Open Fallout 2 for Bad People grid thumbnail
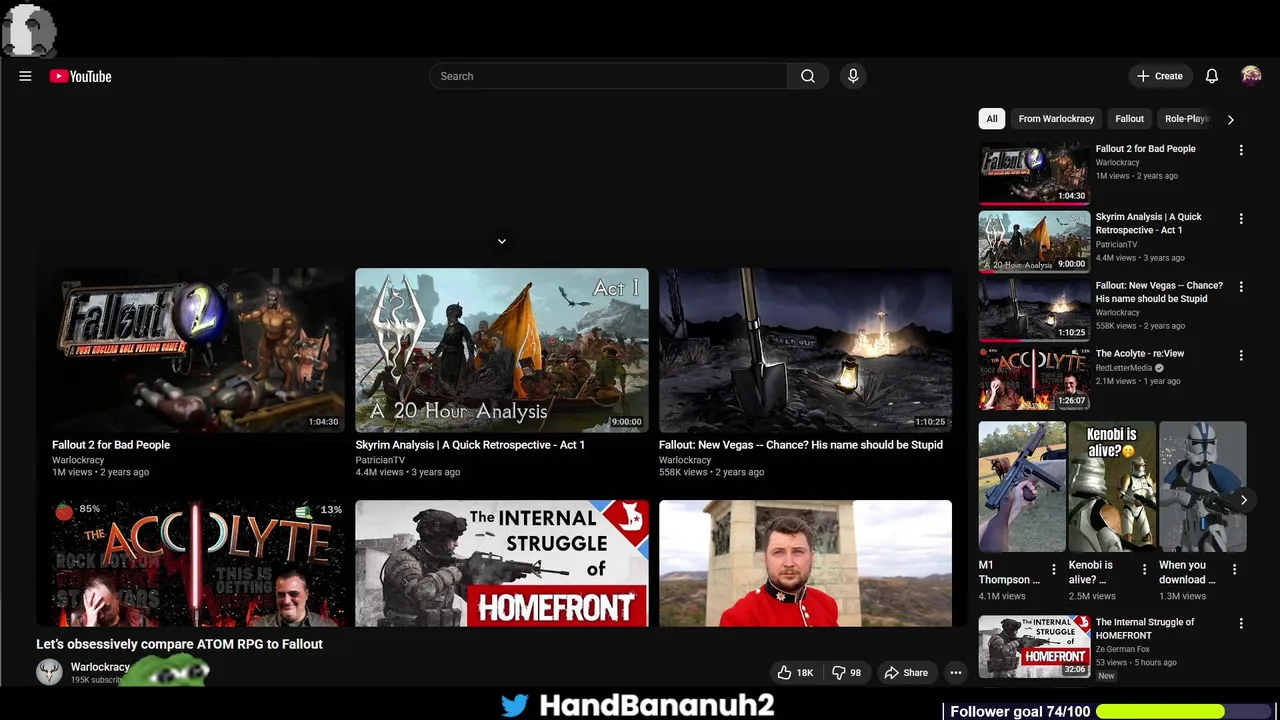 (x=198, y=350)
